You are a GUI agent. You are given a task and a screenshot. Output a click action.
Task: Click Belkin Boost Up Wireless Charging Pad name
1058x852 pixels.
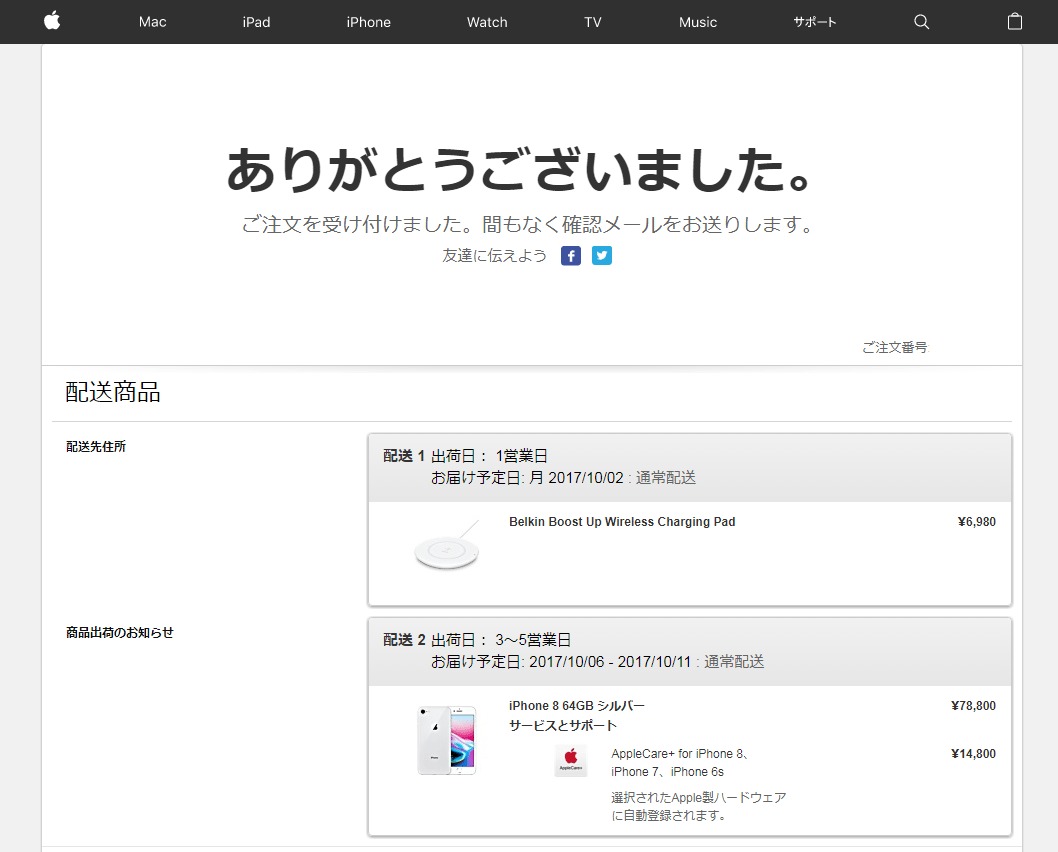click(622, 521)
